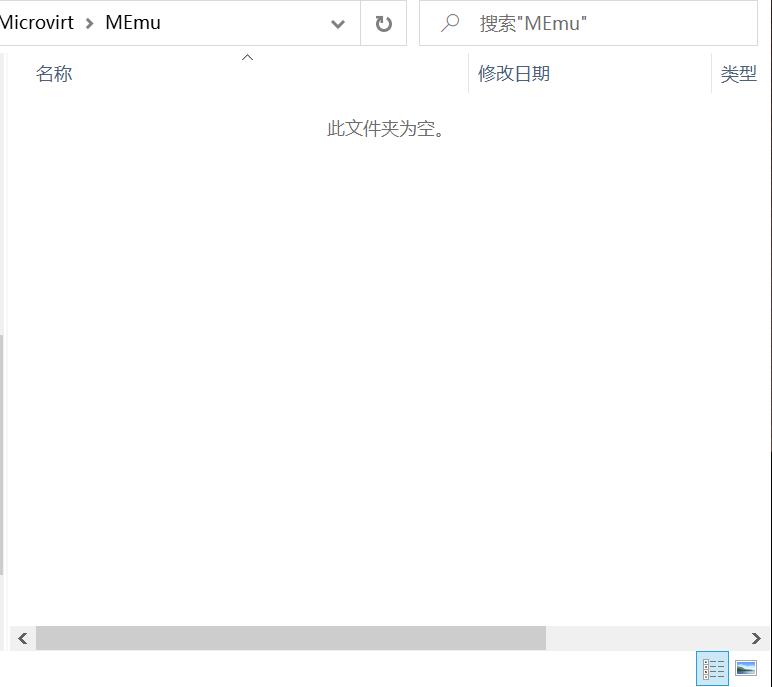The height and width of the screenshot is (687, 772).
Task: Click the magnifier icon in the search box
Action: [450, 23]
